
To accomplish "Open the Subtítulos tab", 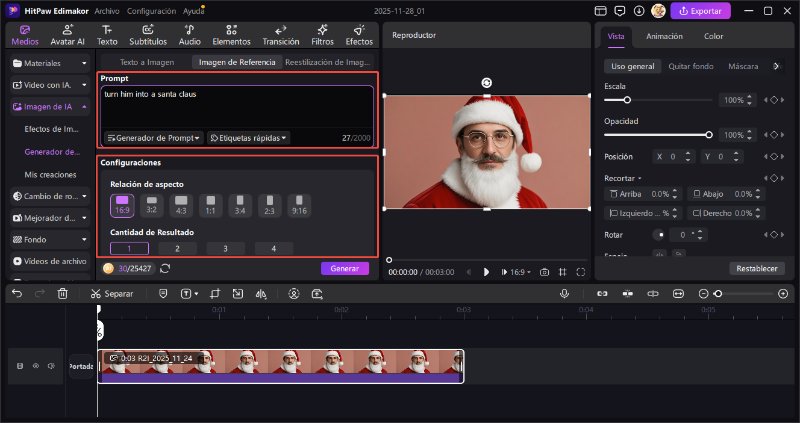I will click(x=148, y=35).
